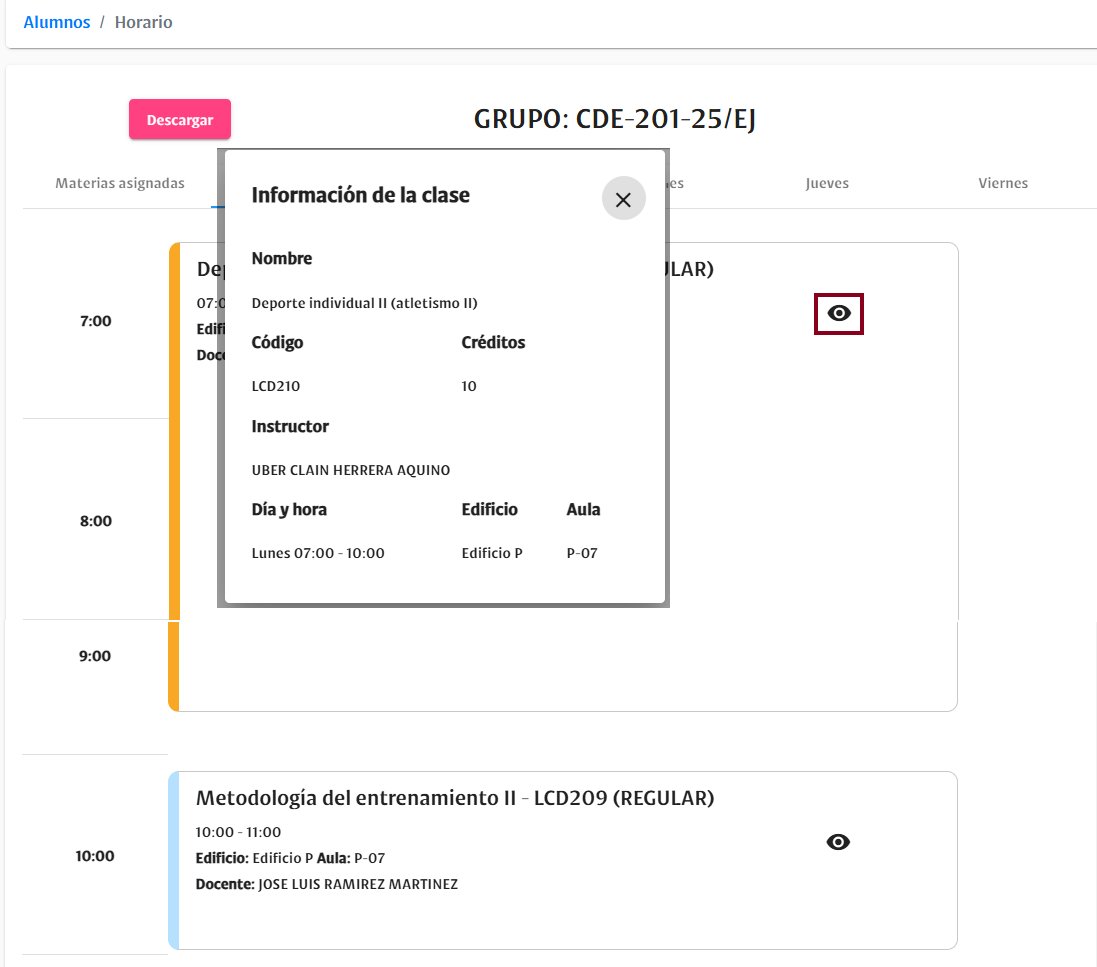
Task: Open the Jueves schedule tab
Action: click(x=827, y=183)
